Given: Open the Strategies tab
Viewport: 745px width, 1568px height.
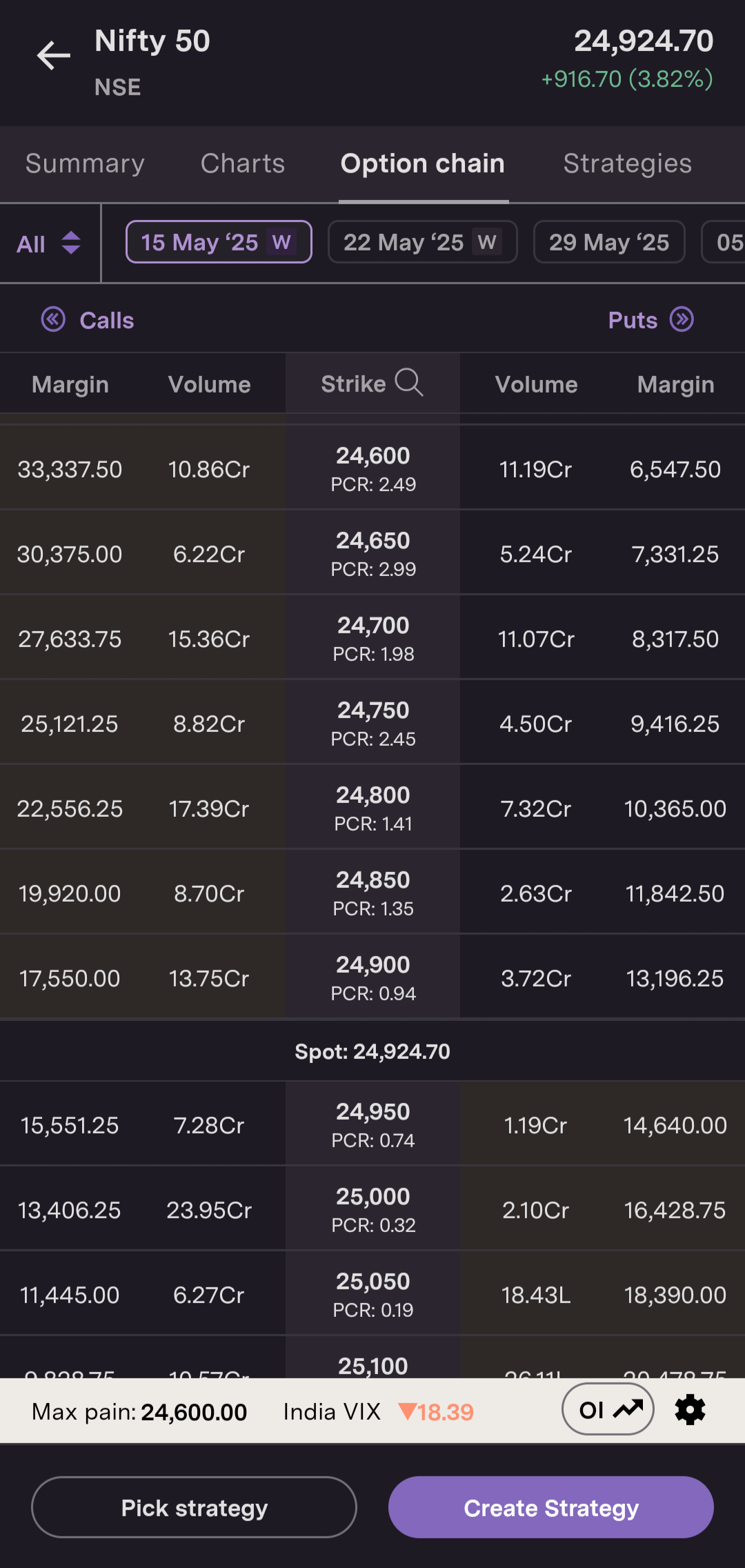Looking at the screenshot, I should (627, 163).
